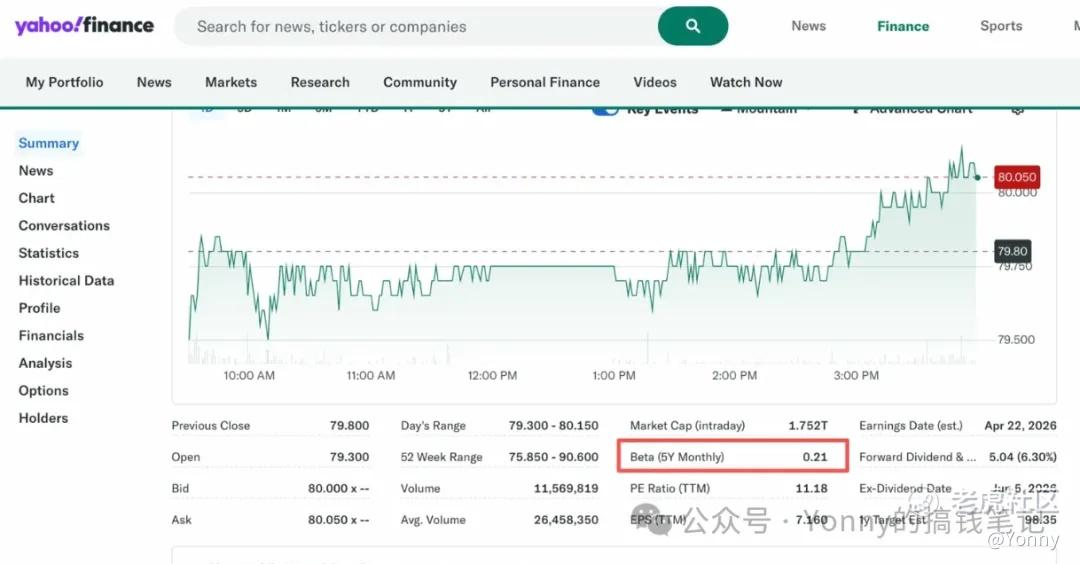Open the Markets menu
Viewport: 1080px width, 564px height.
point(230,82)
